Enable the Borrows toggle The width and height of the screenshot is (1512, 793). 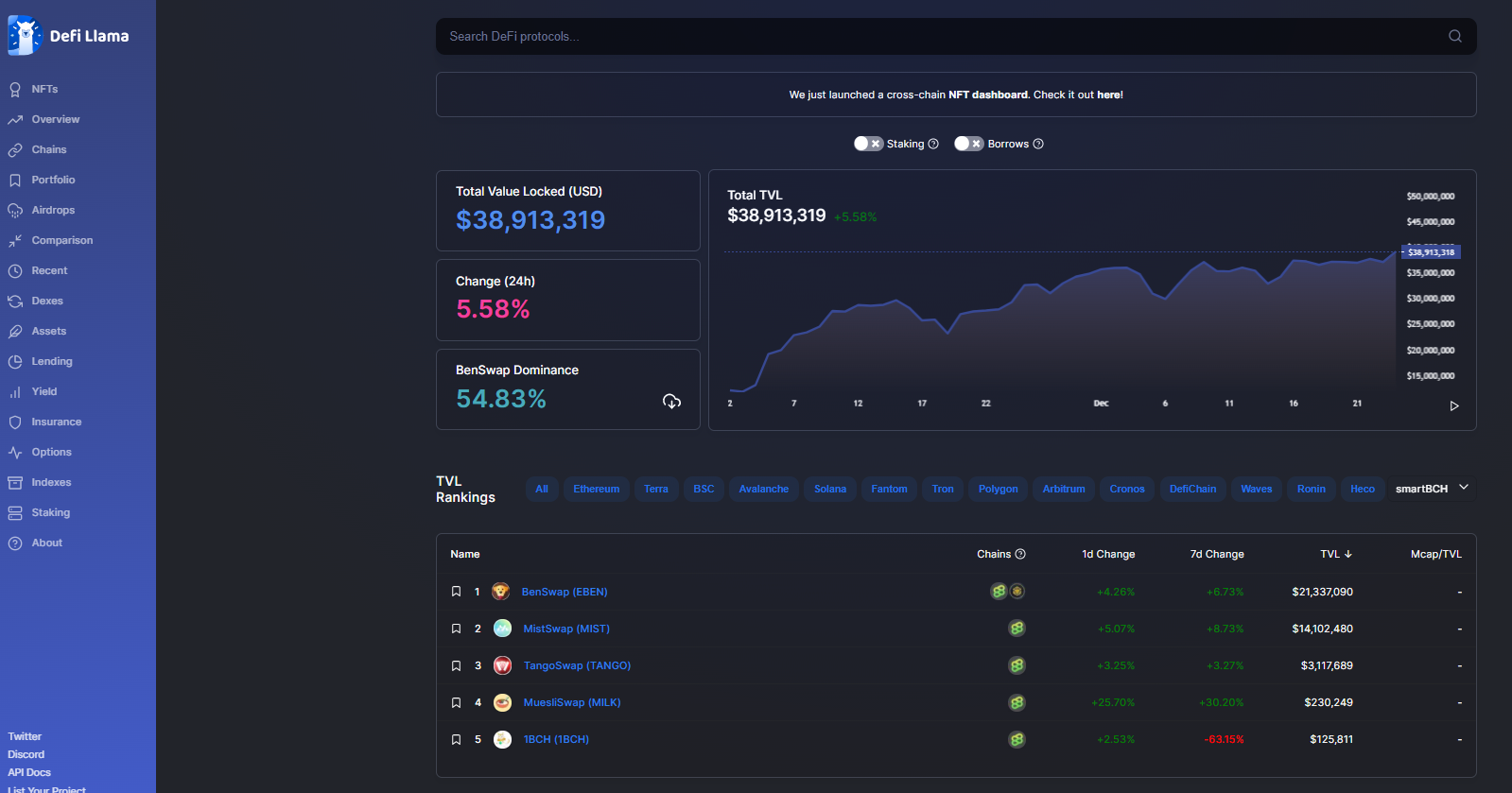(x=968, y=144)
